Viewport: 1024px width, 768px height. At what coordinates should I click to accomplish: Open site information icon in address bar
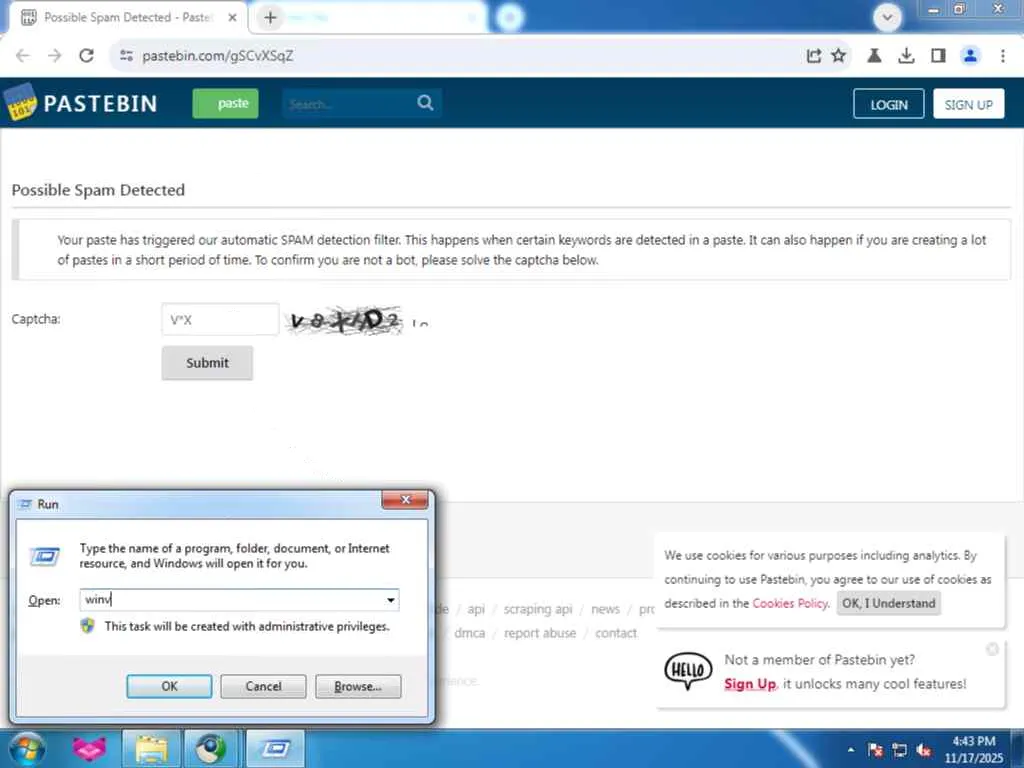pos(127,56)
